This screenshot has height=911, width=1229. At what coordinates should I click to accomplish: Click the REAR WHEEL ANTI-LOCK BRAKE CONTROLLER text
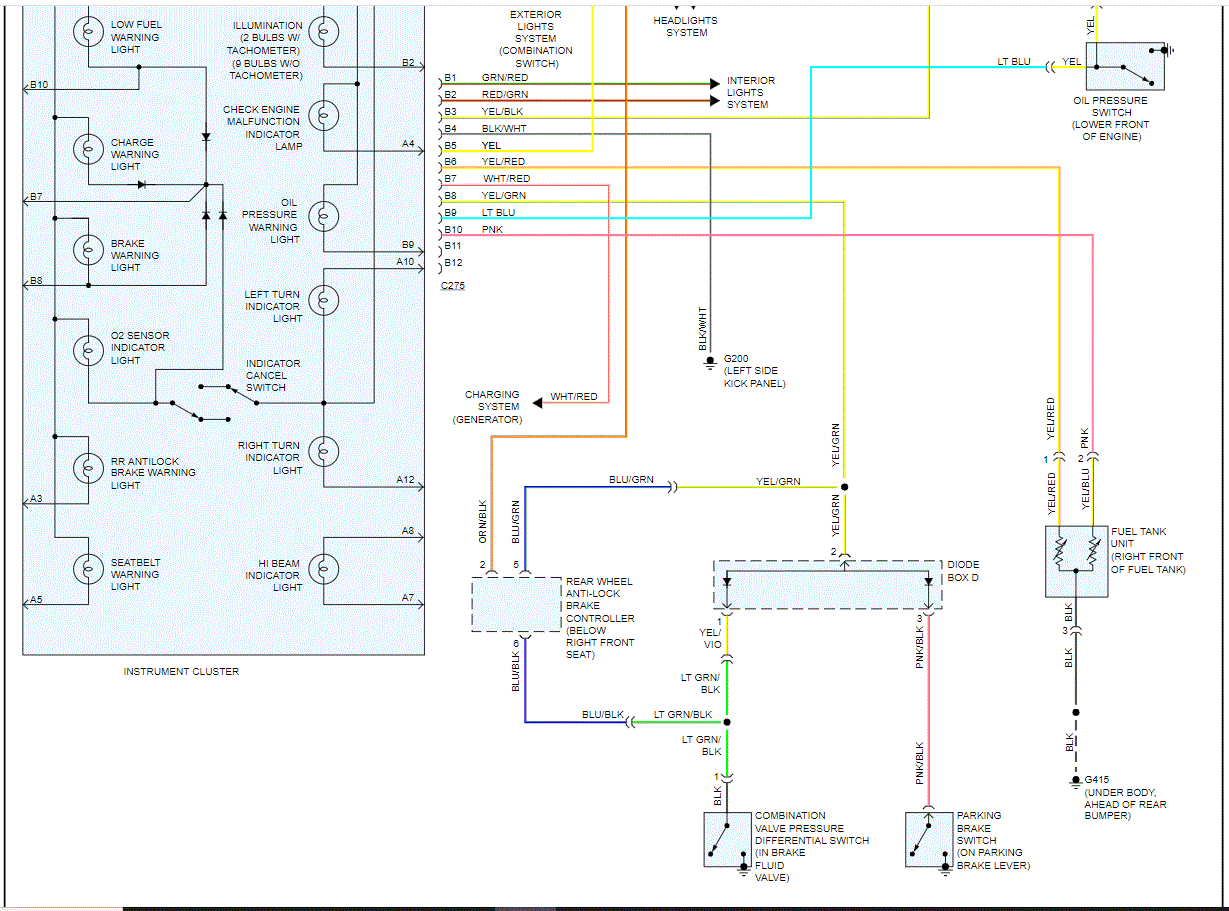coord(600,618)
